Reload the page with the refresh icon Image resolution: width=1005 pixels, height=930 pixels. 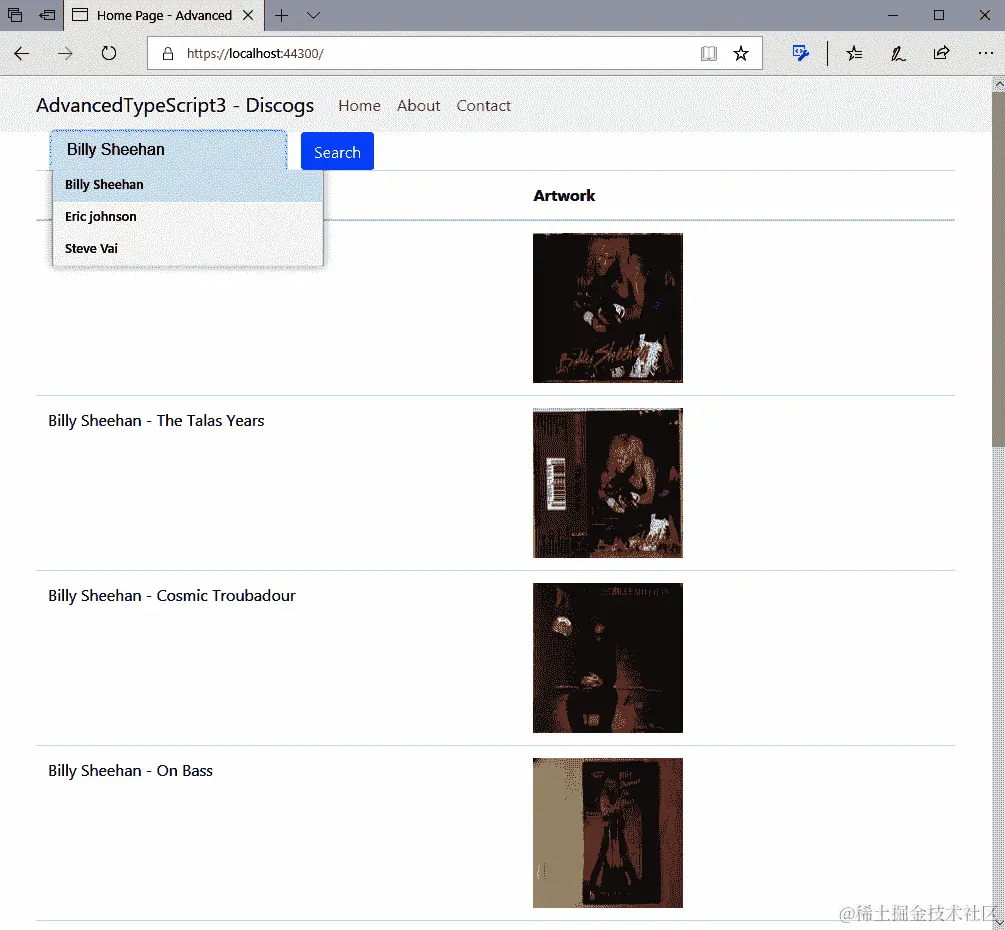109,53
